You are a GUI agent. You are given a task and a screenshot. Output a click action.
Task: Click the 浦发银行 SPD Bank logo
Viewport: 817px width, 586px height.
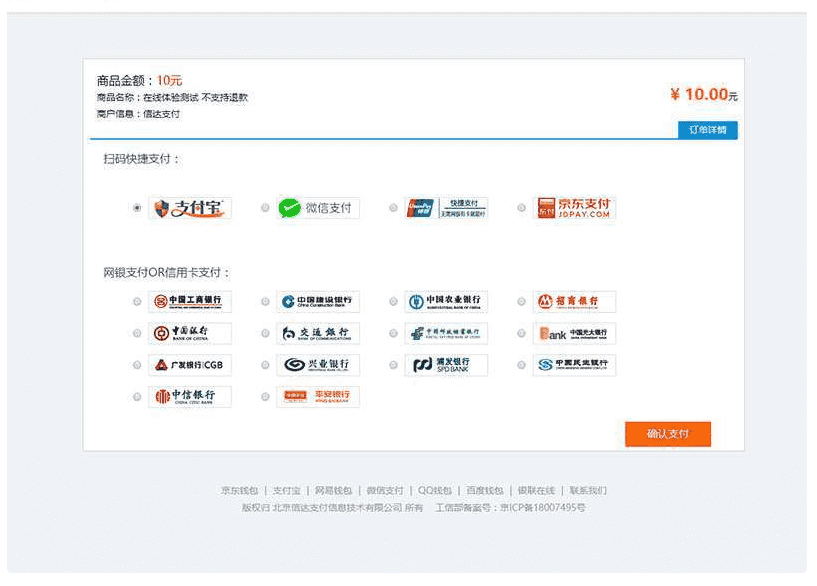pyautogui.click(x=446, y=365)
